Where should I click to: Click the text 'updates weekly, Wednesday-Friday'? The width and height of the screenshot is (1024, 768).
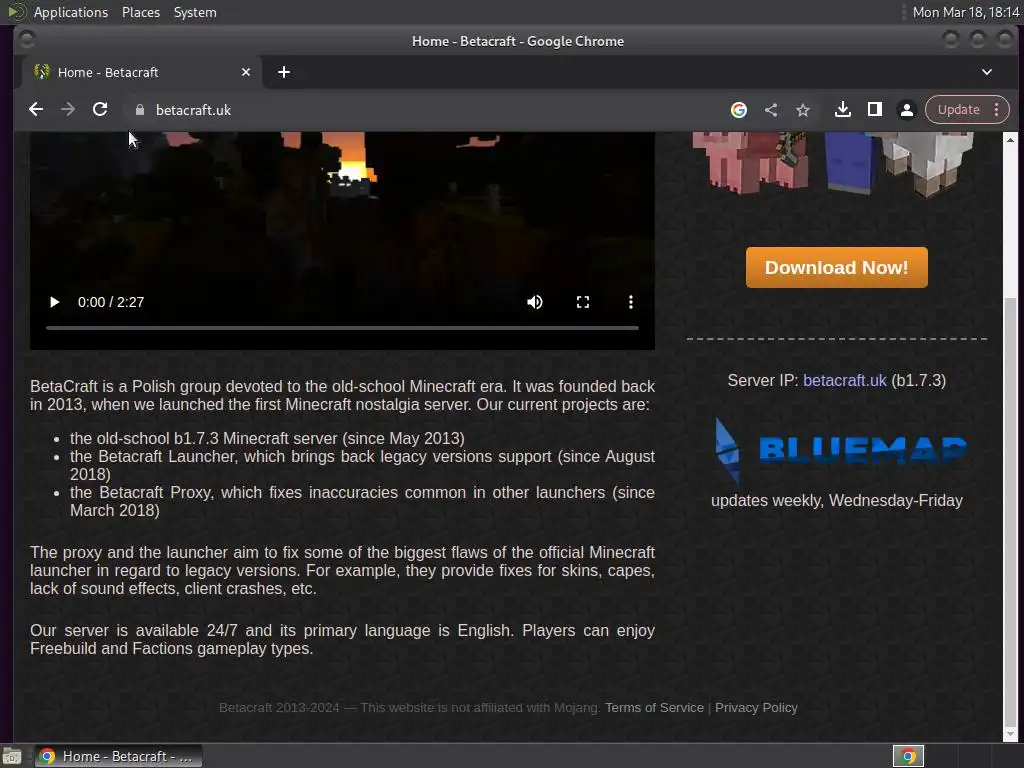pos(837,501)
